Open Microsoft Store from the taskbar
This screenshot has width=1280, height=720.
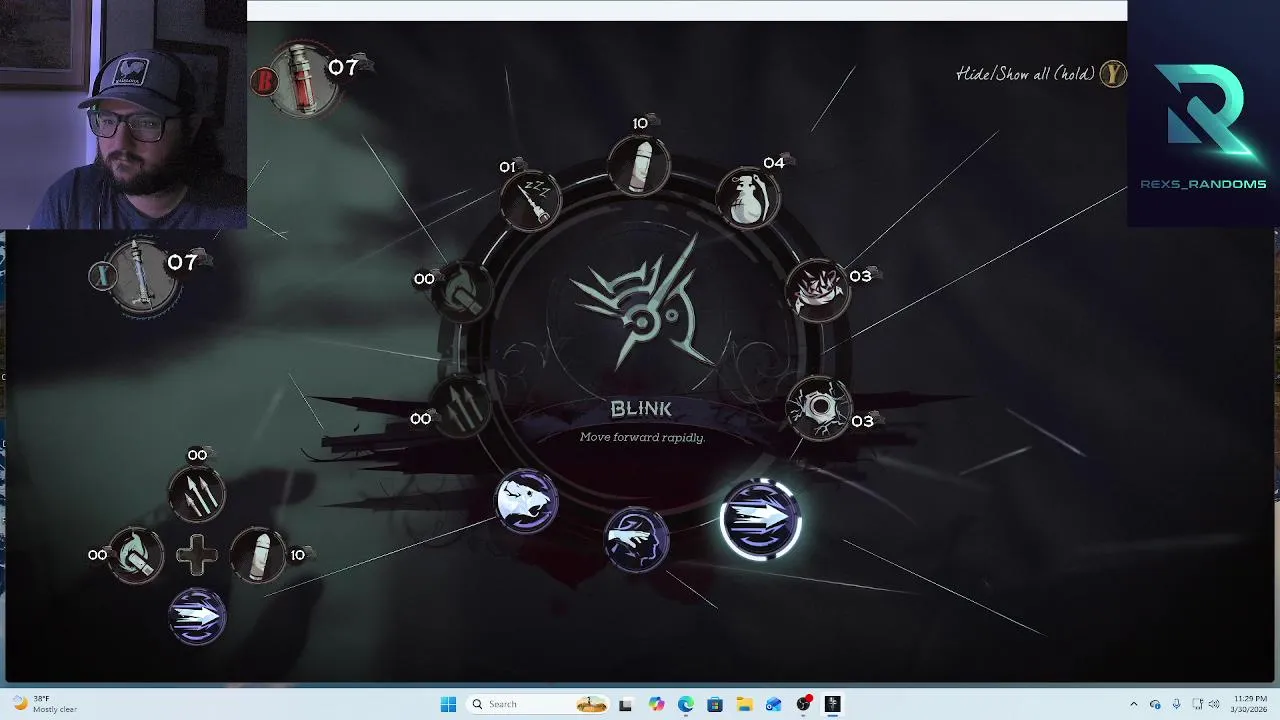(715, 704)
